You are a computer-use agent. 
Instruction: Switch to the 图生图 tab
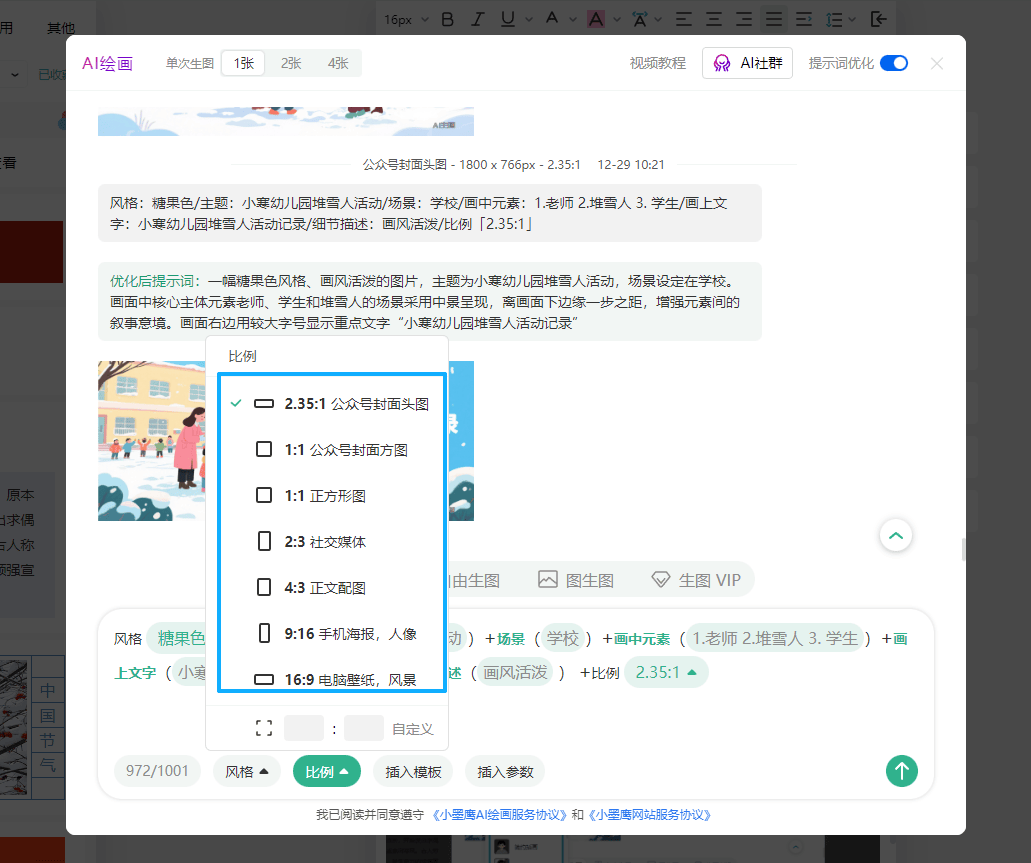pyautogui.click(x=575, y=580)
